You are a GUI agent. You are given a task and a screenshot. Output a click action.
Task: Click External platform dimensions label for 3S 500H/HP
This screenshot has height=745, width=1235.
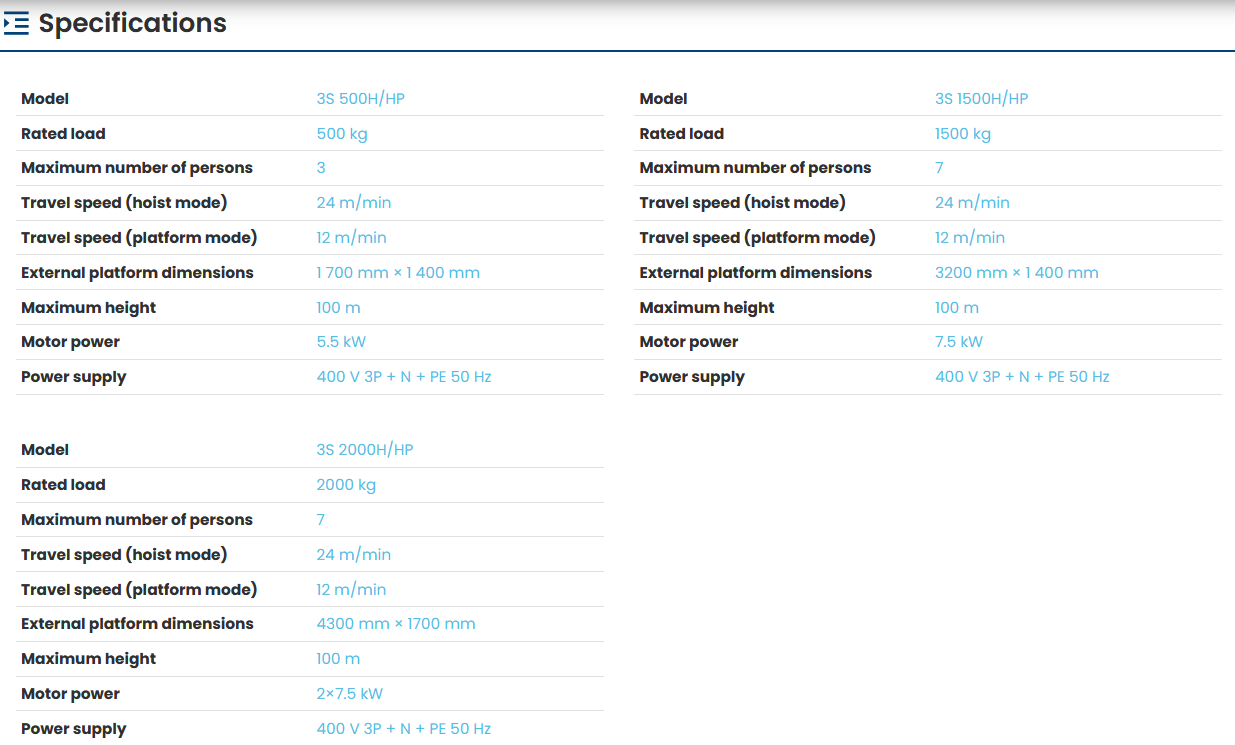137,273
